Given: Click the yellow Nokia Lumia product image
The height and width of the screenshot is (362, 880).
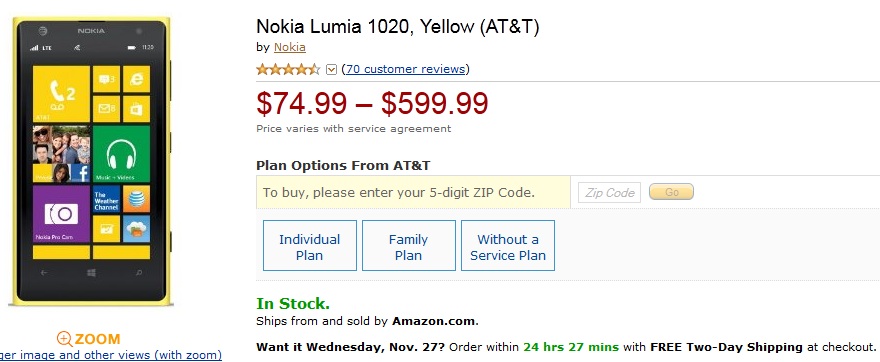Looking at the screenshot, I should pos(93,162).
